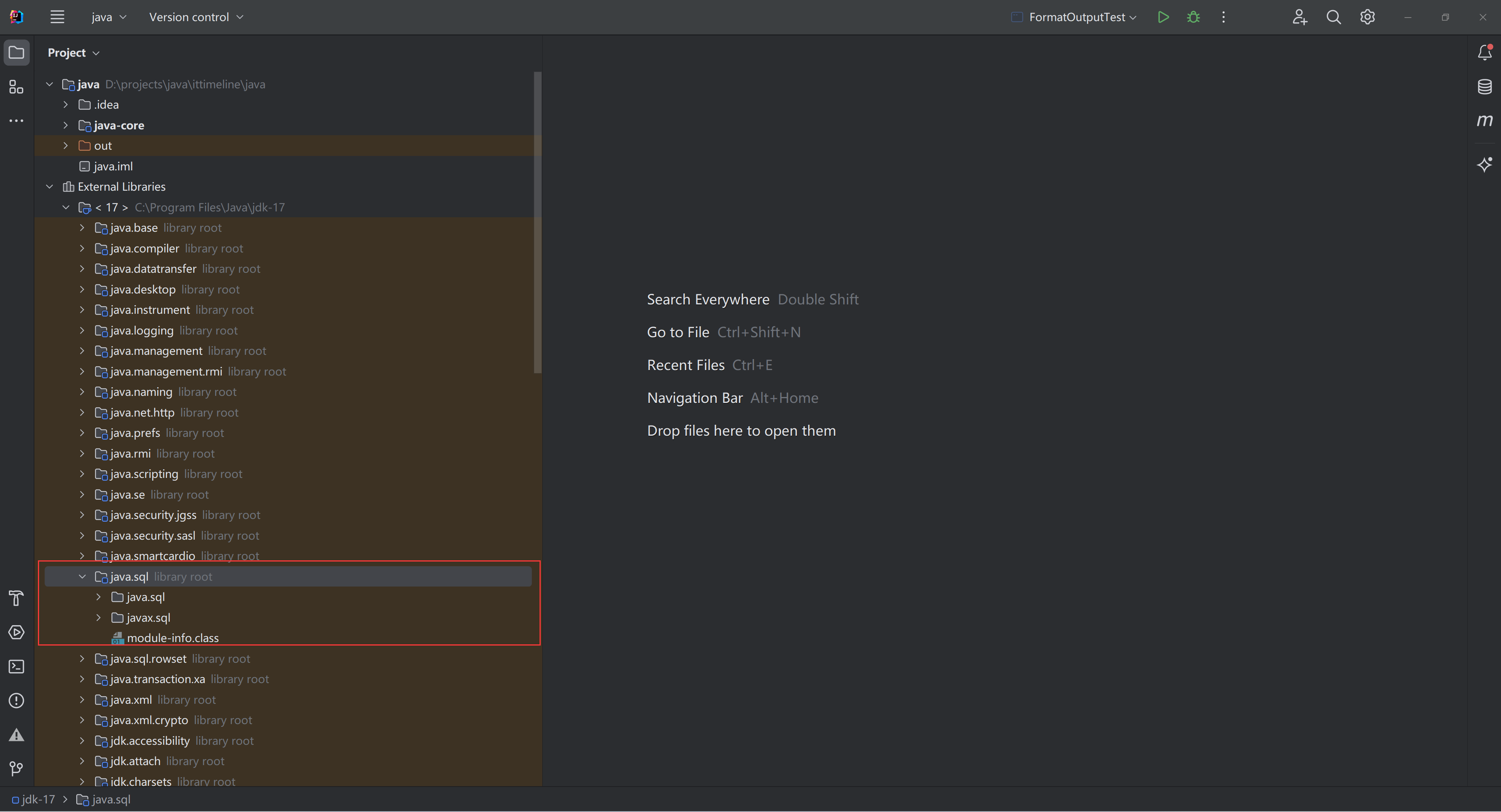
Task: Select java.logging library root row
Action: coord(288,330)
